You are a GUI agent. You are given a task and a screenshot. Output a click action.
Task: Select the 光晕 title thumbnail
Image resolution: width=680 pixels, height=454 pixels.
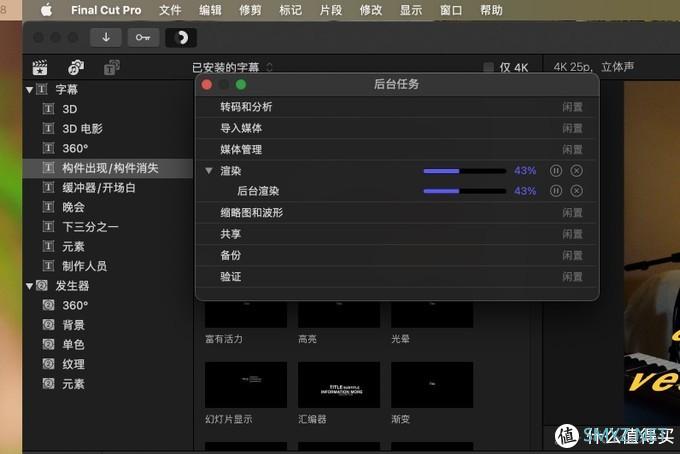(x=432, y=314)
